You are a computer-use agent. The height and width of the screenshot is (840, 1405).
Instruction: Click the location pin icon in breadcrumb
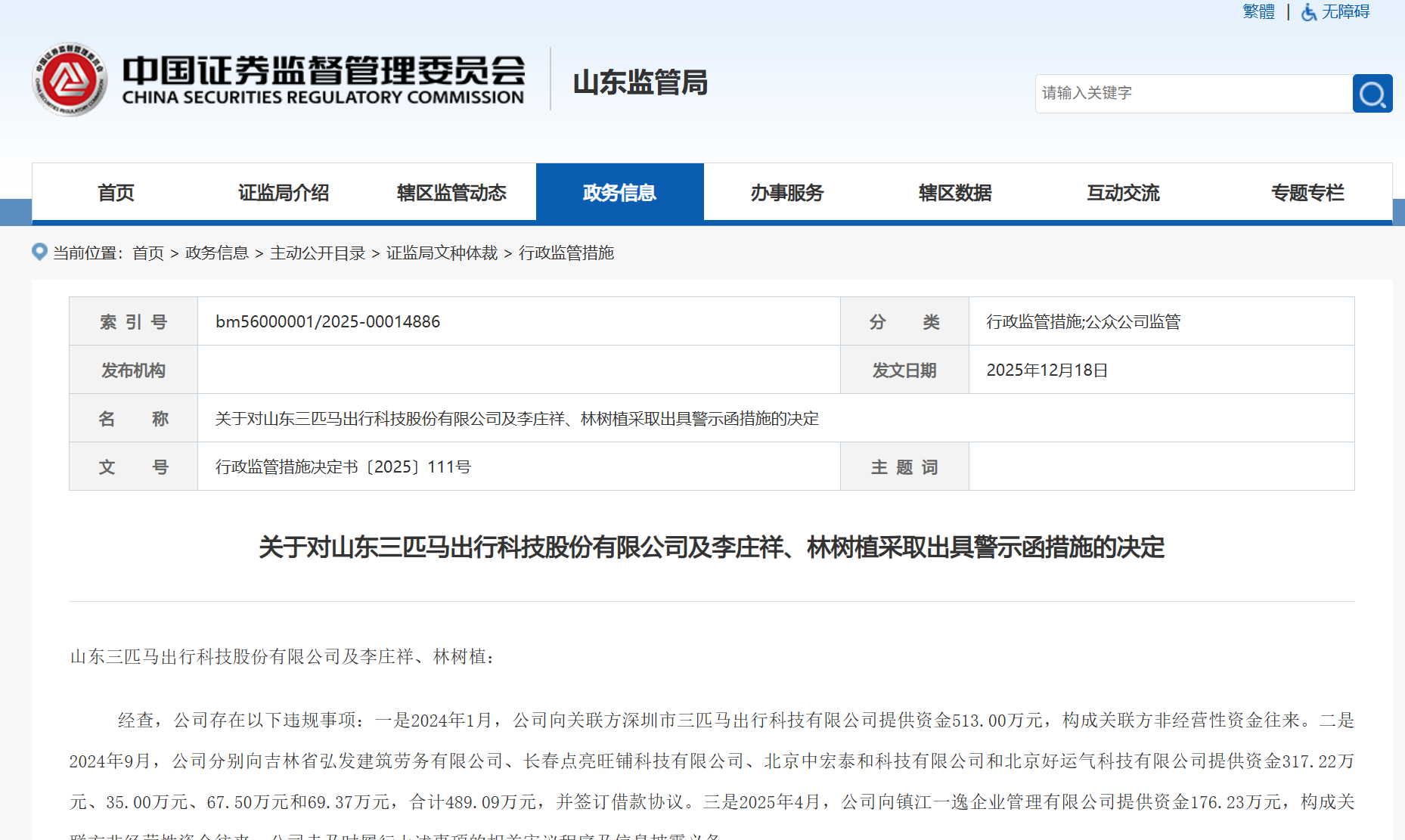39,252
